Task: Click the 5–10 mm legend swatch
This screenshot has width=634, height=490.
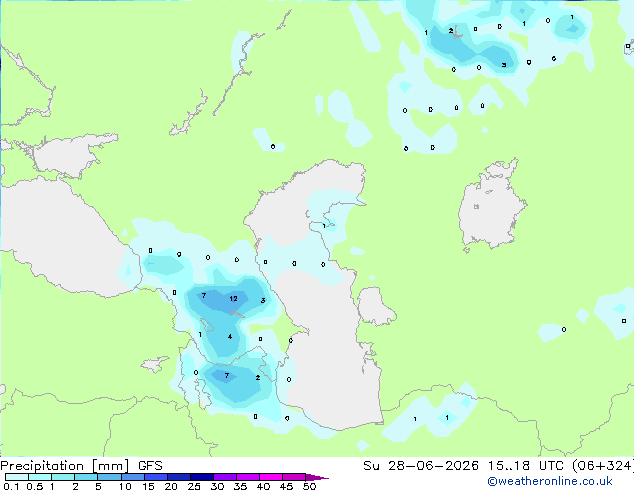Action: [109, 477]
